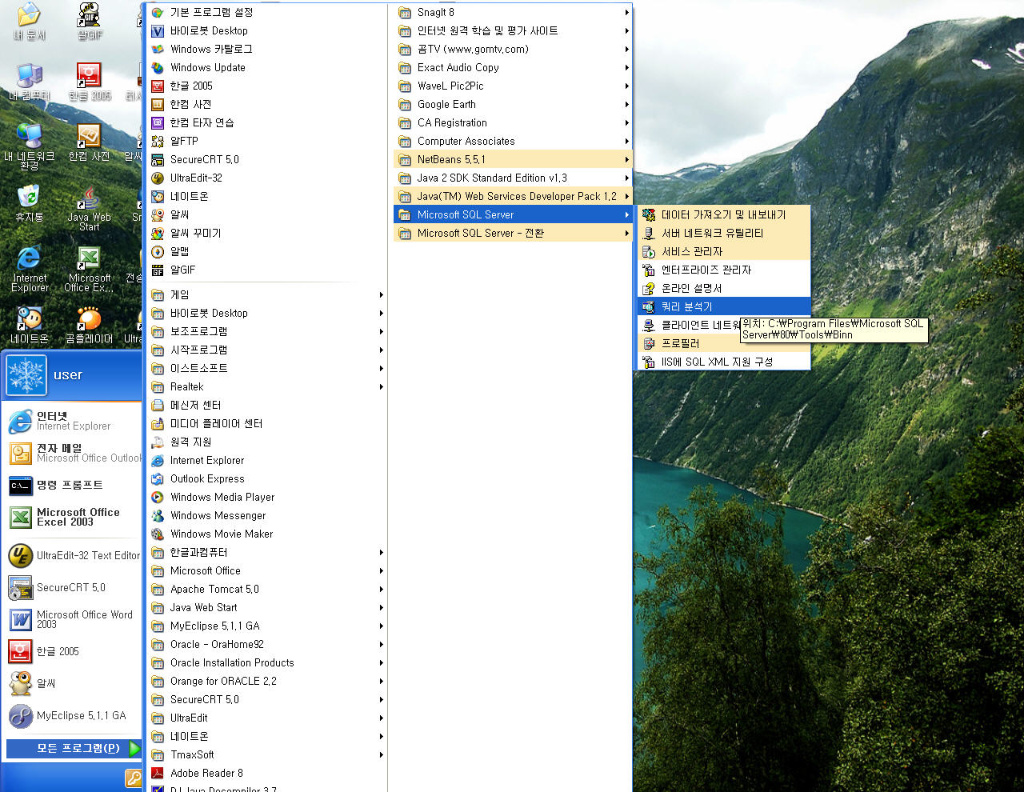Launch 알GIF from programs list
This screenshot has width=1024, height=792.
click(266, 270)
